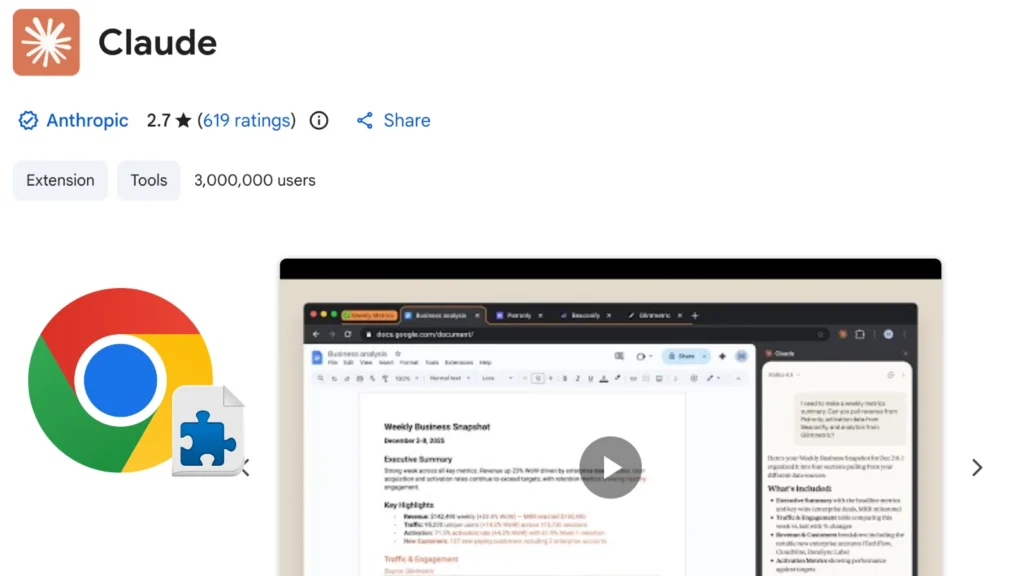Click the Share icon next to the rating
This screenshot has width=1024, height=576.
pyautogui.click(x=365, y=120)
